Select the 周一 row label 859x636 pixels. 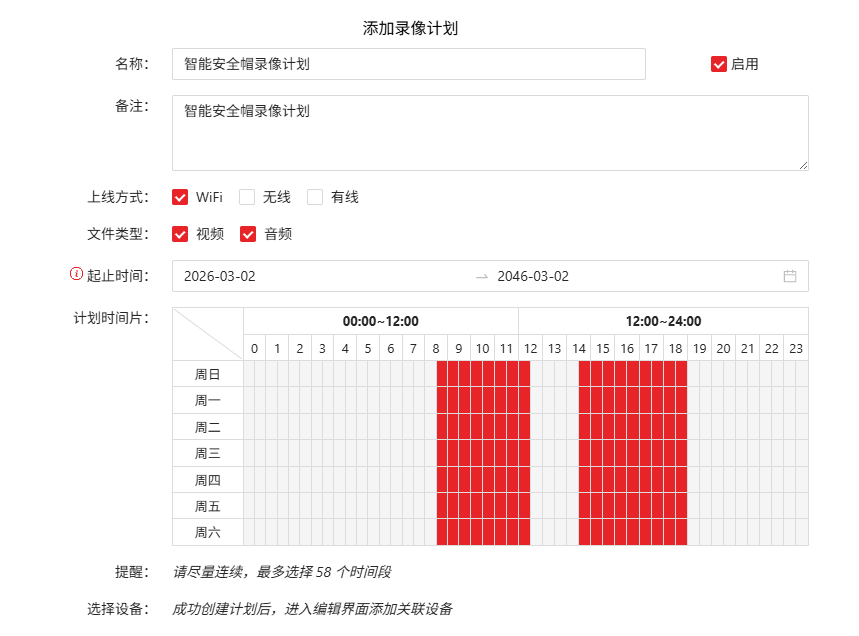(x=208, y=401)
